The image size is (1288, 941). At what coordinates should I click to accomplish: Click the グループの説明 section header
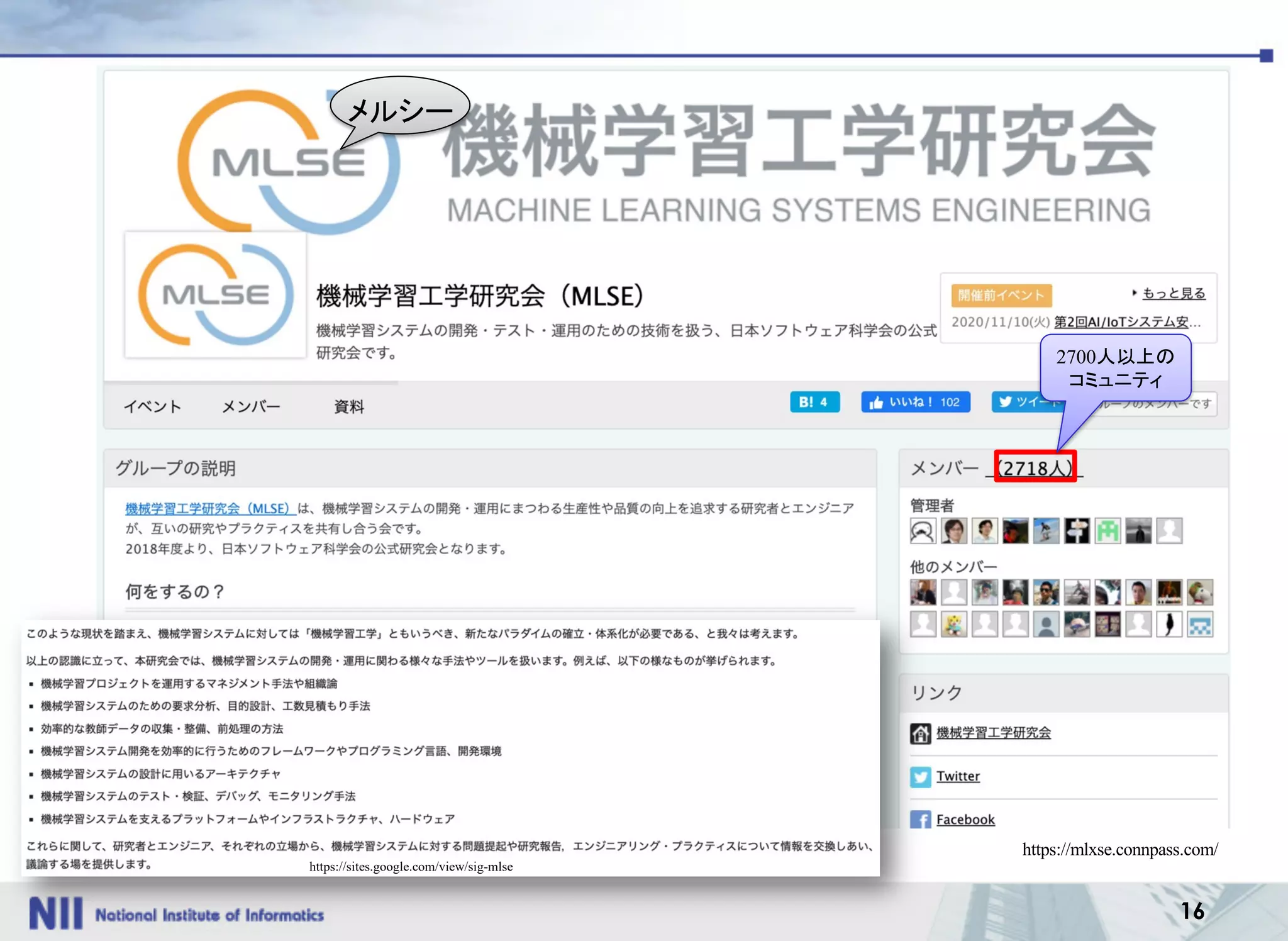(x=175, y=468)
